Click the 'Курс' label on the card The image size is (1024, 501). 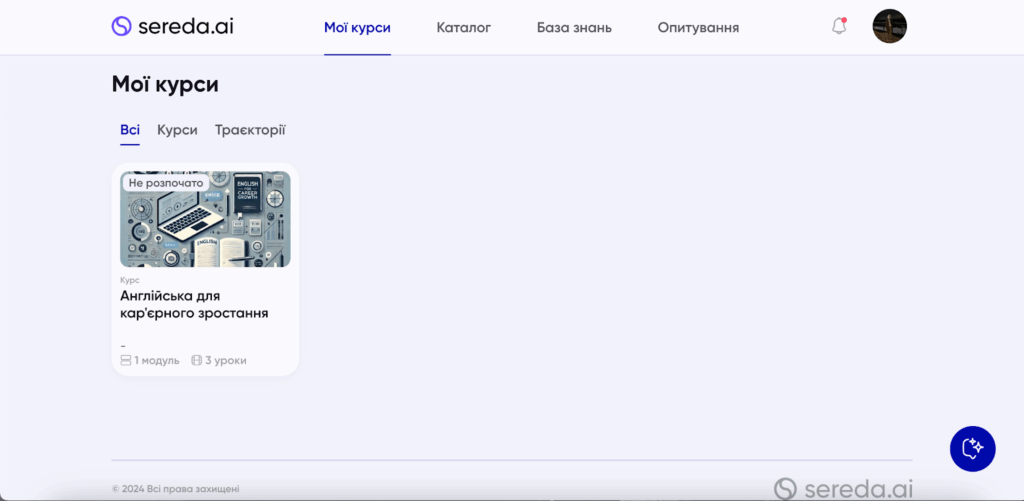(129, 280)
